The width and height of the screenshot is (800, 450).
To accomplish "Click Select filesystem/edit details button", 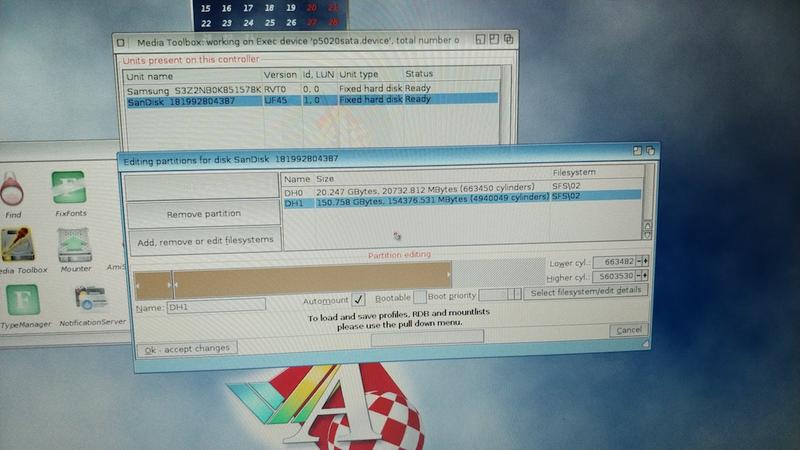I will (586, 291).
